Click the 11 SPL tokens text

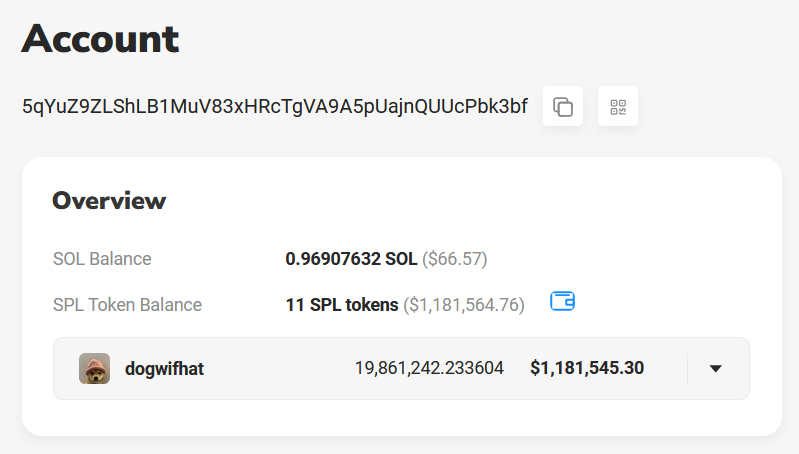342,305
